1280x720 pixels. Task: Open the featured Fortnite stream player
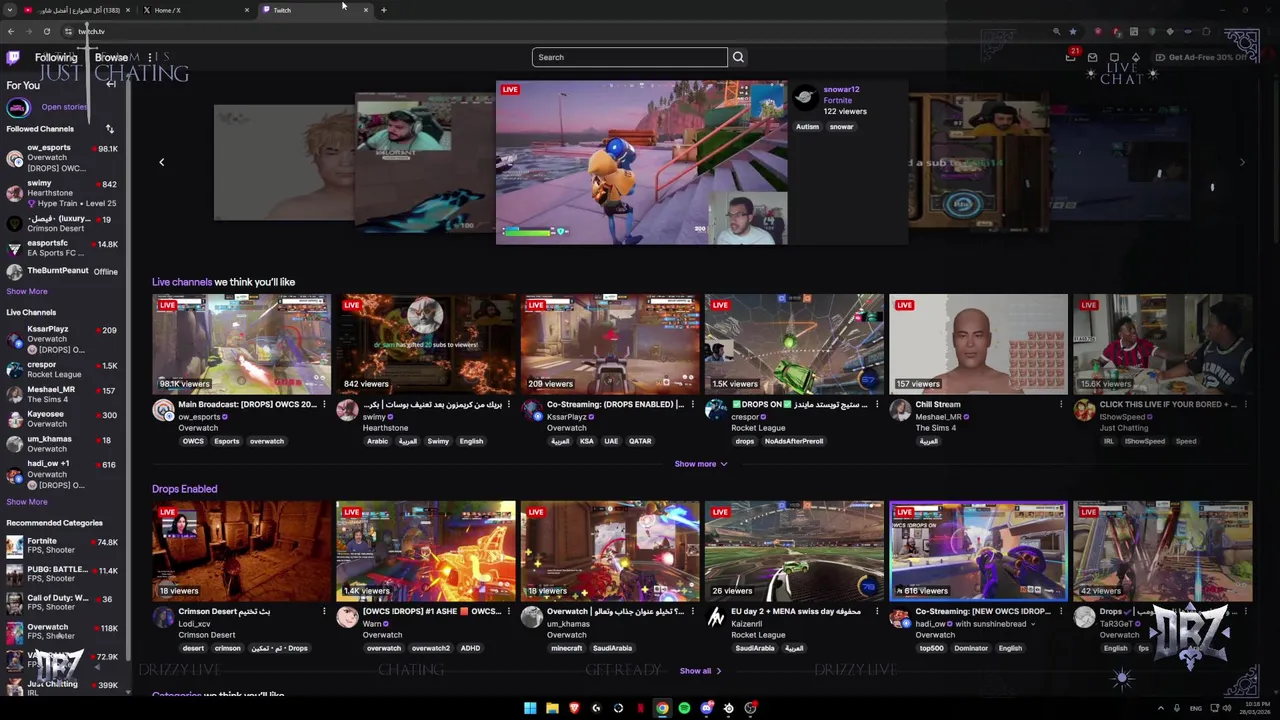point(641,163)
